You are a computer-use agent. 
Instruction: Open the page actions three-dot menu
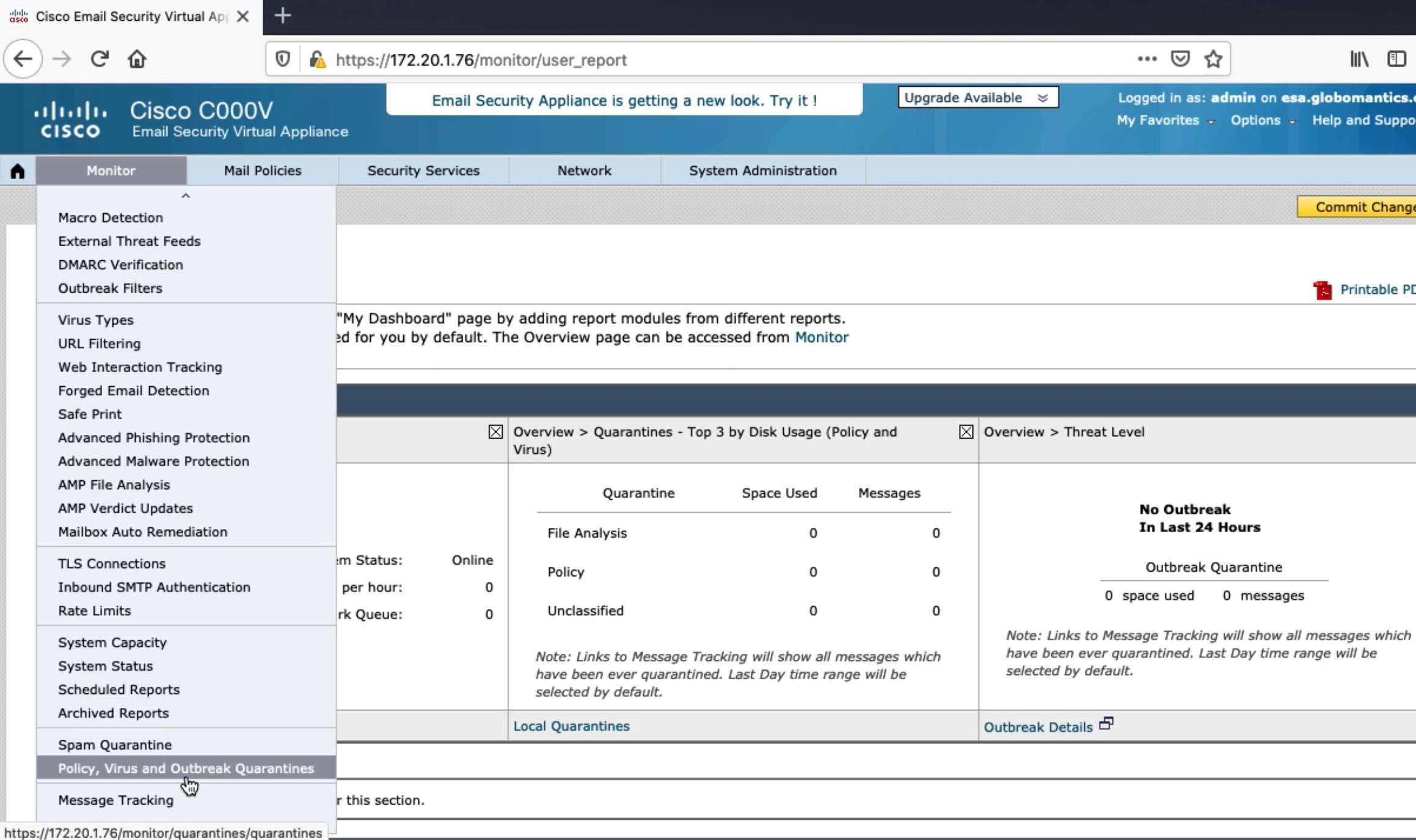click(1147, 59)
